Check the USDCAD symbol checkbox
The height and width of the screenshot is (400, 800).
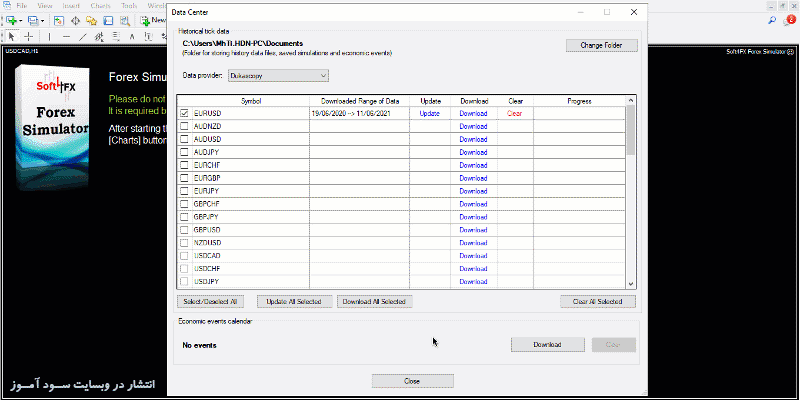(x=184, y=256)
